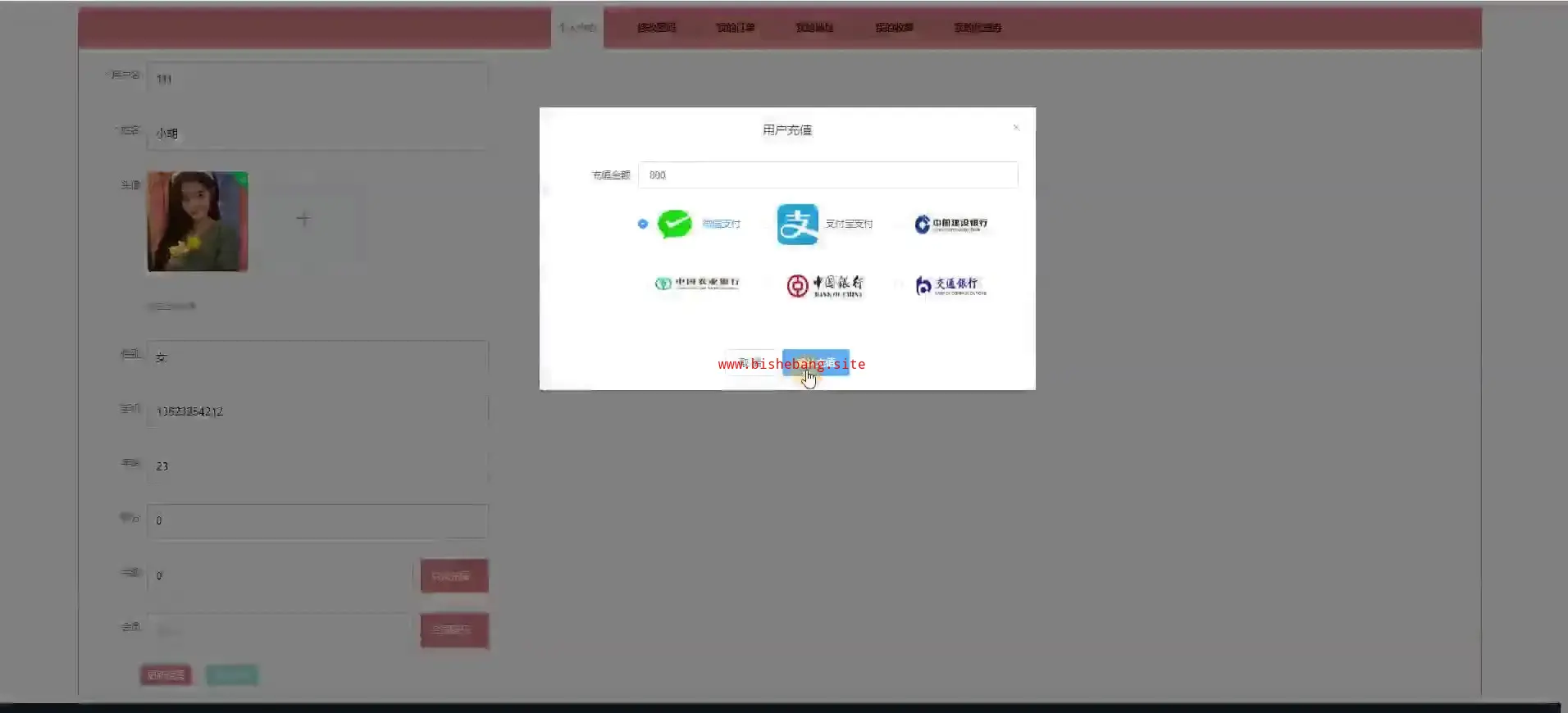This screenshot has height=713, width=1568.
Task: Open the 个人中心 tab
Action: click(577, 28)
